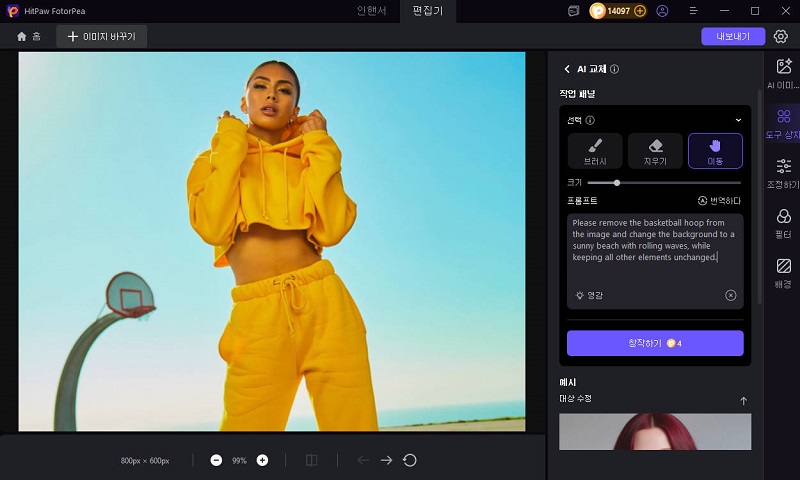The width and height of the screenshot is (800, 480).
Task: Click the zoom in plus button
Action: pyautogui.click(x=262, y=460)
